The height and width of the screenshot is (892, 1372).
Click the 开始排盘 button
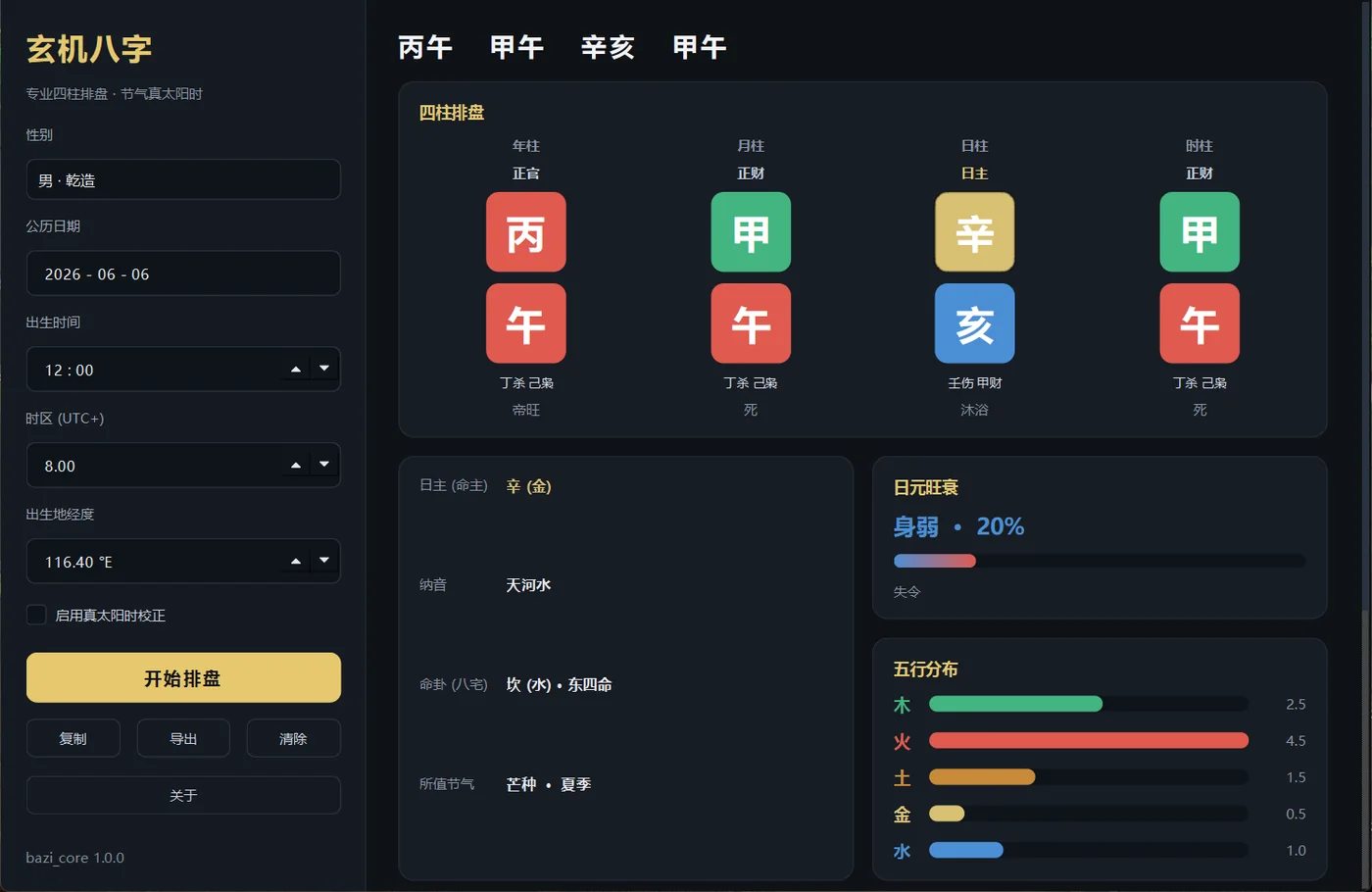click(x=183, y=678)
